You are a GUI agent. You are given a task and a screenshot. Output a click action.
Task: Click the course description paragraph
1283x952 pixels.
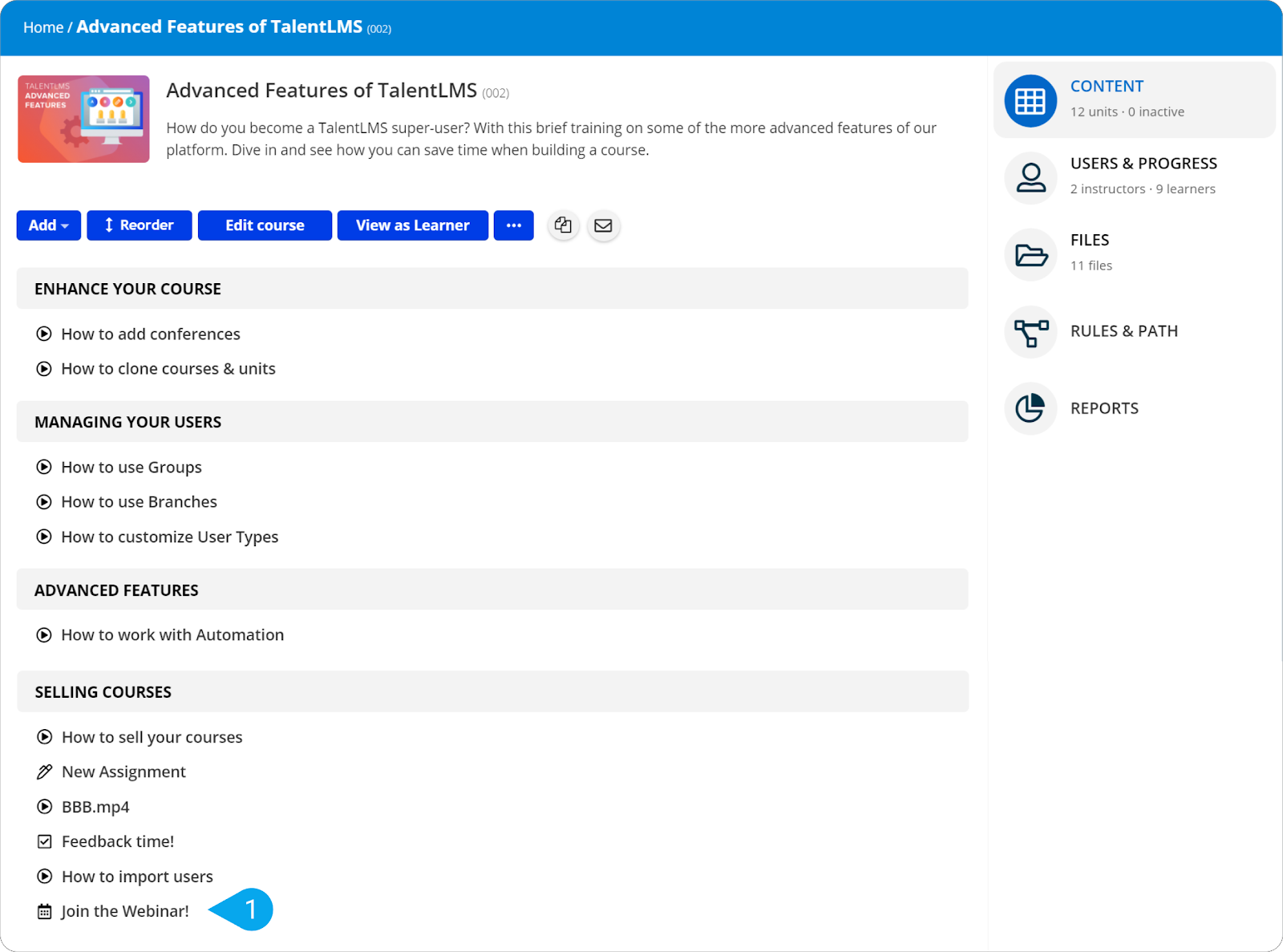click(551, 139)
